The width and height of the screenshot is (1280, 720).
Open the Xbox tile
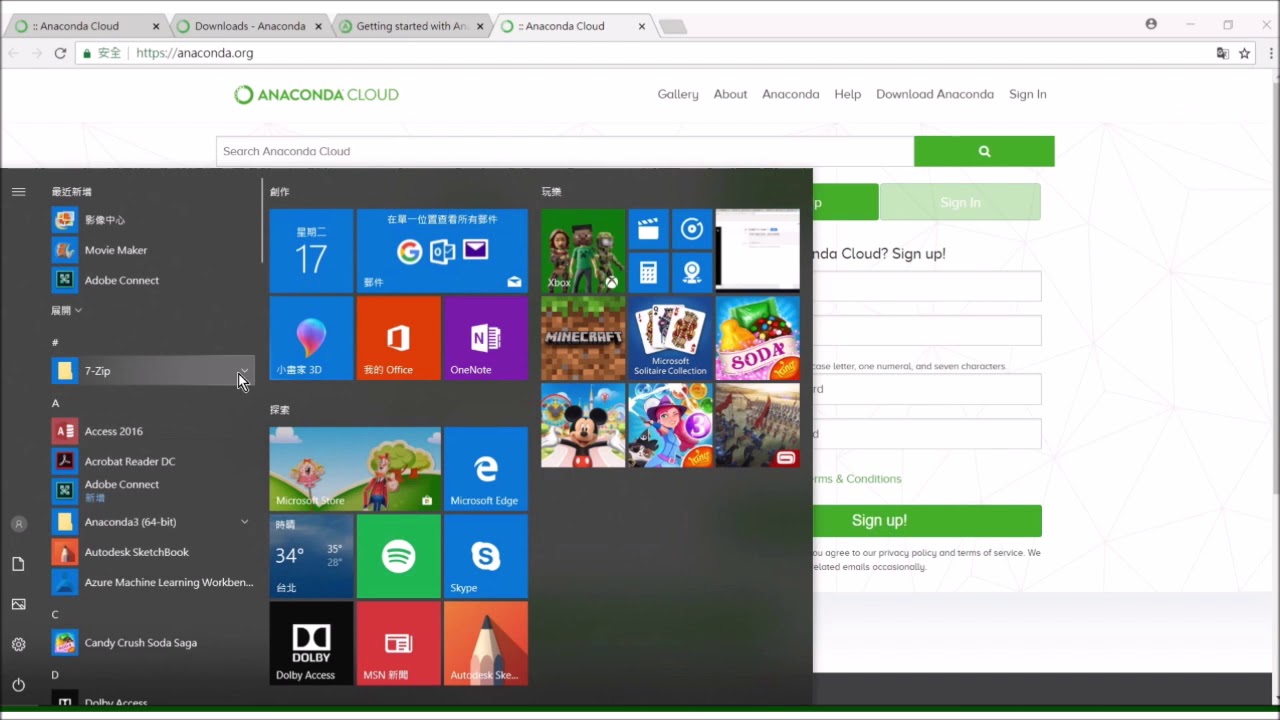[583, 251]
